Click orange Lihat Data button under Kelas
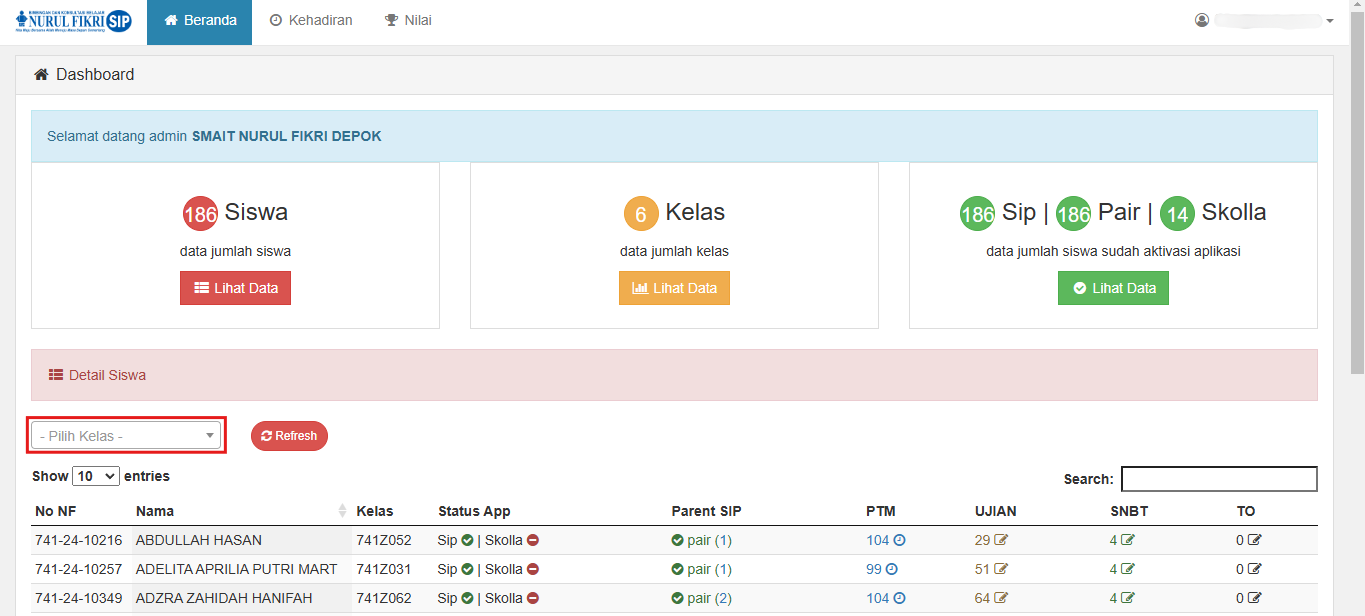 tap(674, 288)
